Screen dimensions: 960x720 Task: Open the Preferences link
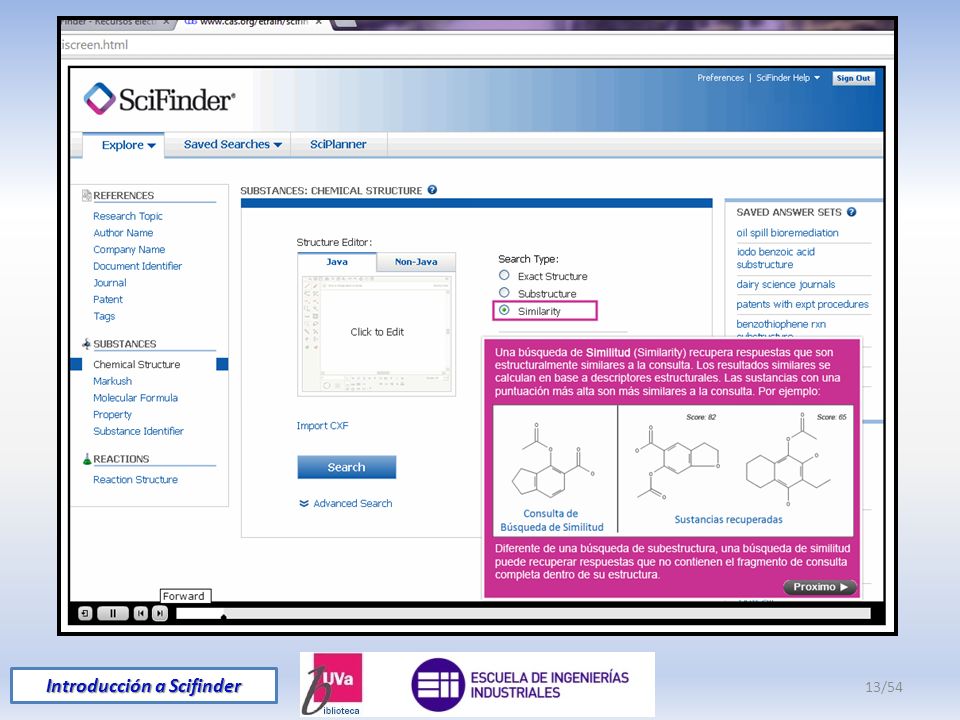click(x=720, y=78)
